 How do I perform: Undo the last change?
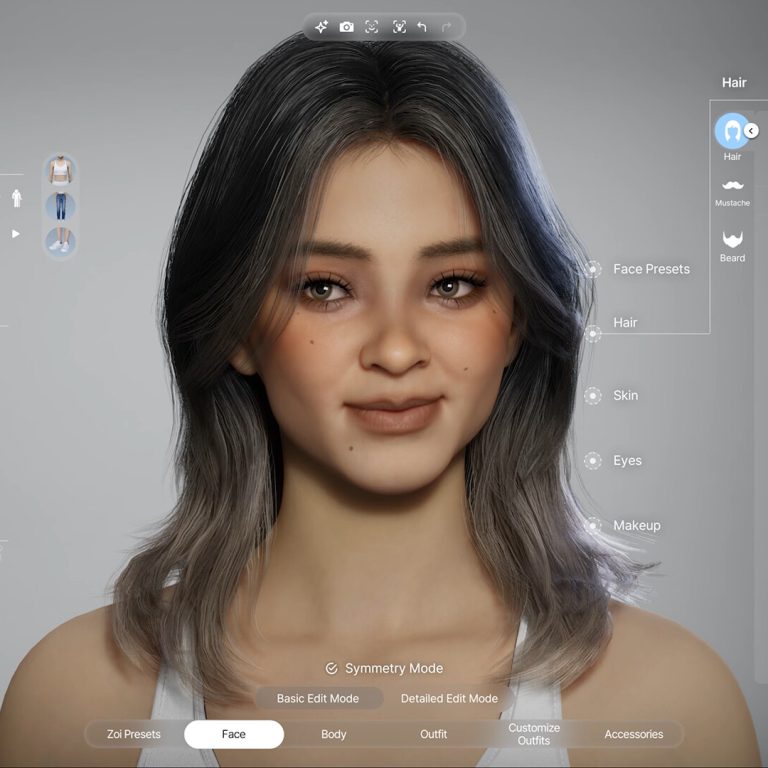pos(422,27)
